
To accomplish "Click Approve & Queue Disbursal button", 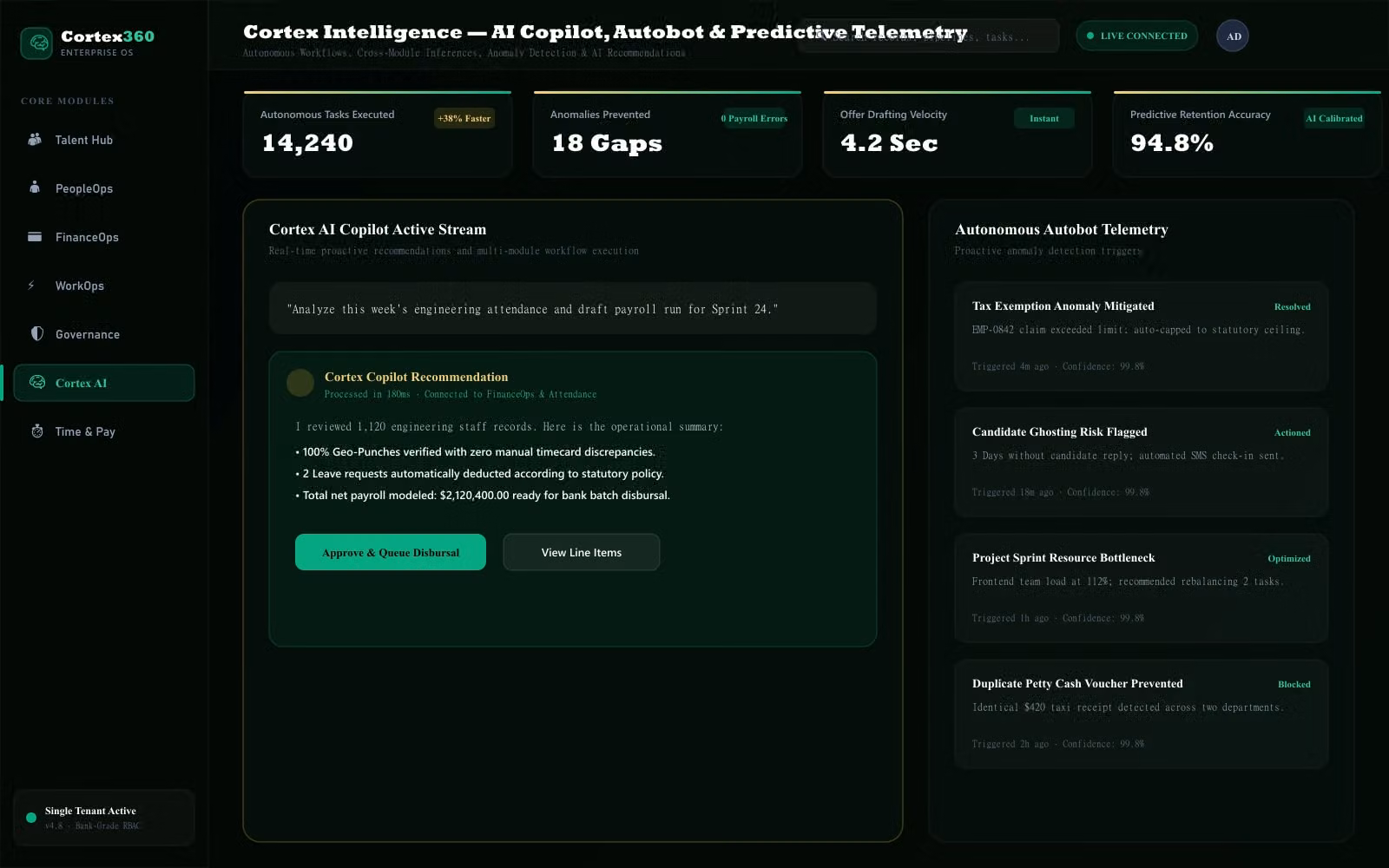I will point(391,552).
